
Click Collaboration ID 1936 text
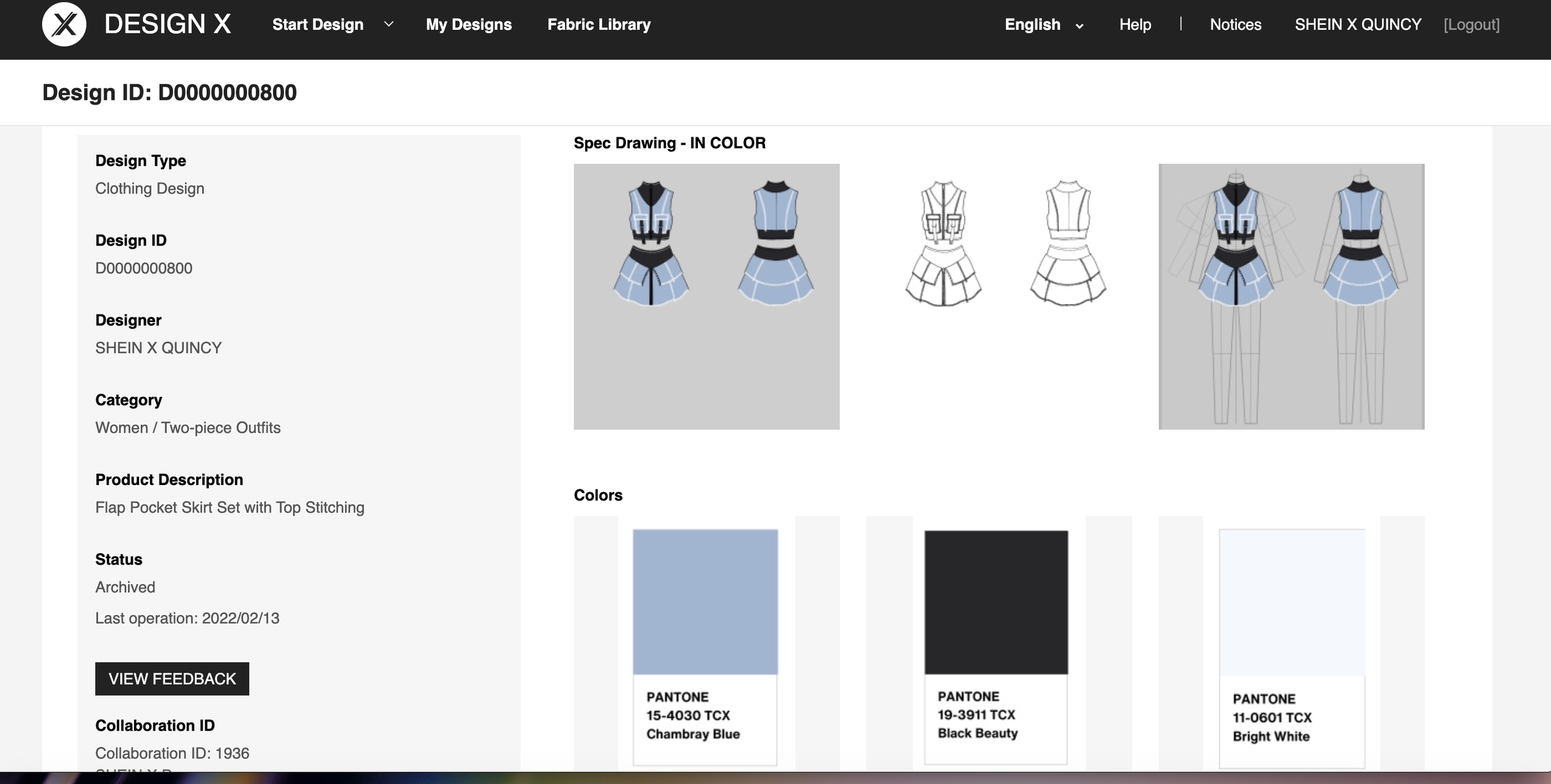[x=172, y=753]
